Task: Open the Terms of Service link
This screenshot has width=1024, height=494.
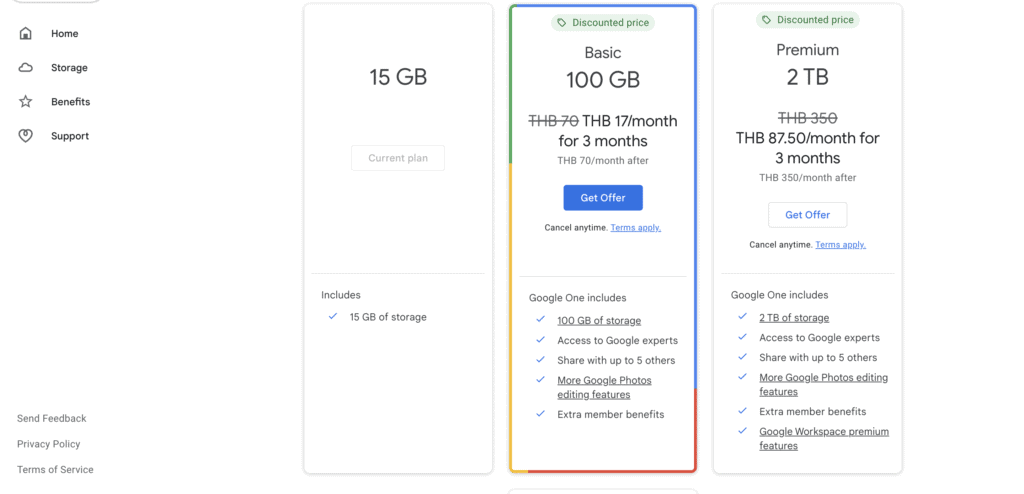Action: coord(55,469)
